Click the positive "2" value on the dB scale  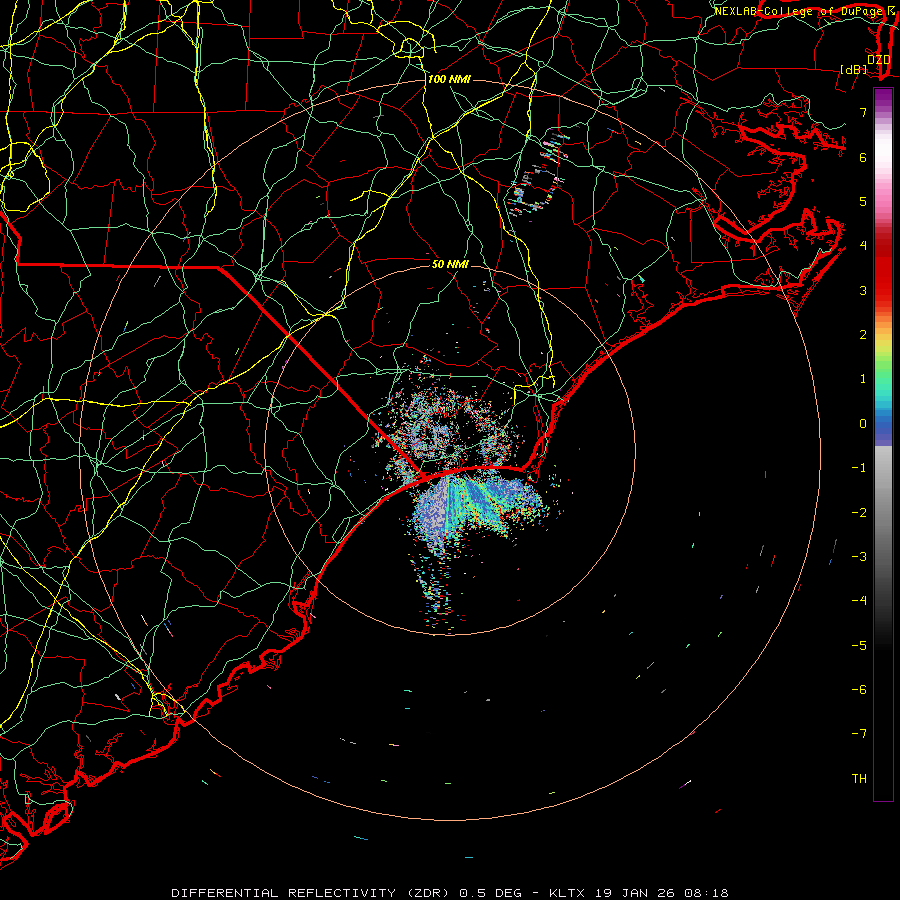point(863,335)
